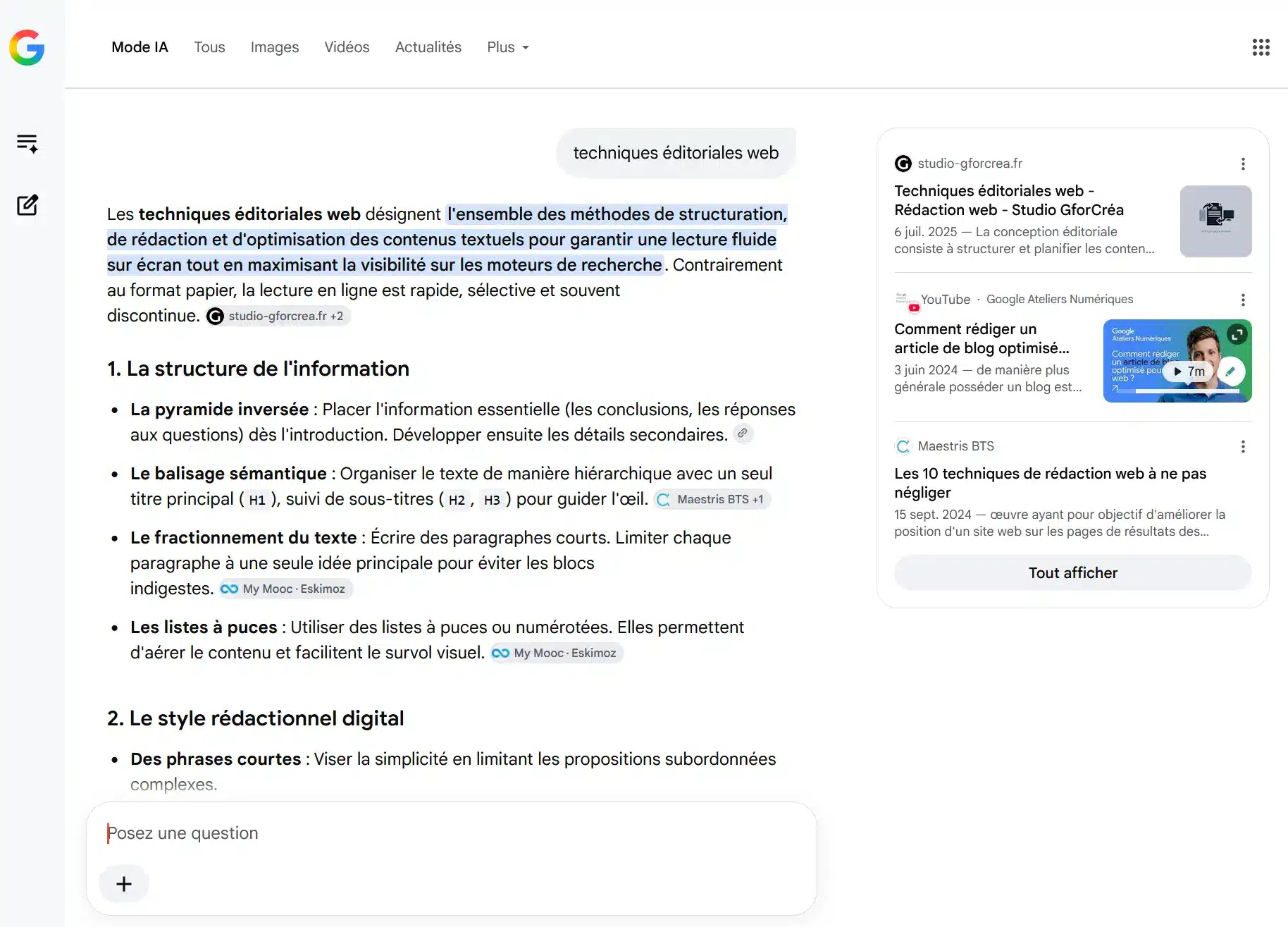Switch to Tous tab

tap(209, 47)
